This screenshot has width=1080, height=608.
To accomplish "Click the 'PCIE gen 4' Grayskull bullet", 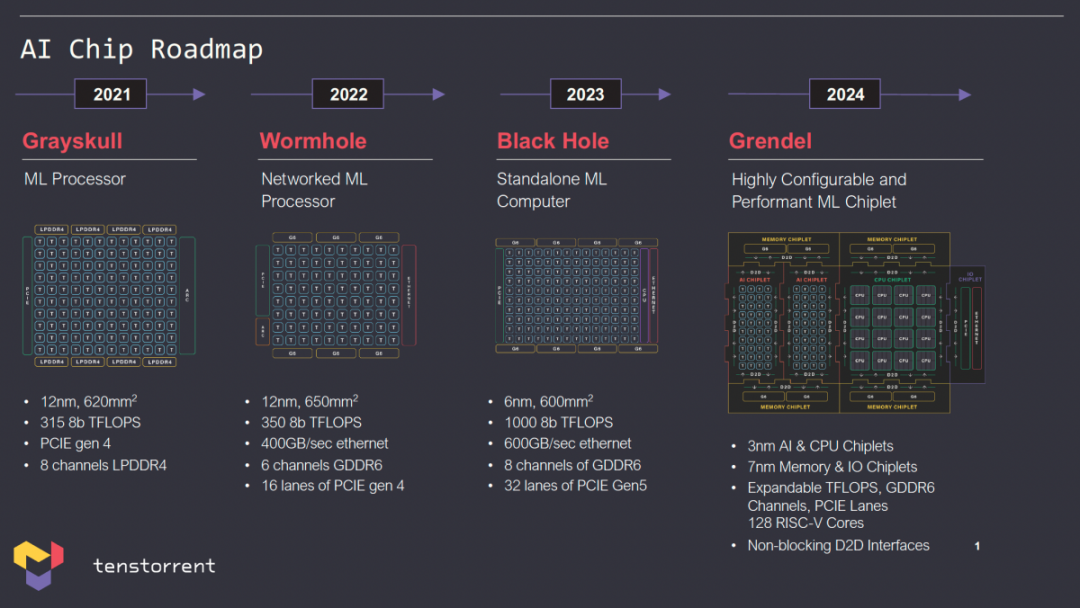I will pyautogui.click(x=75, y=443).
